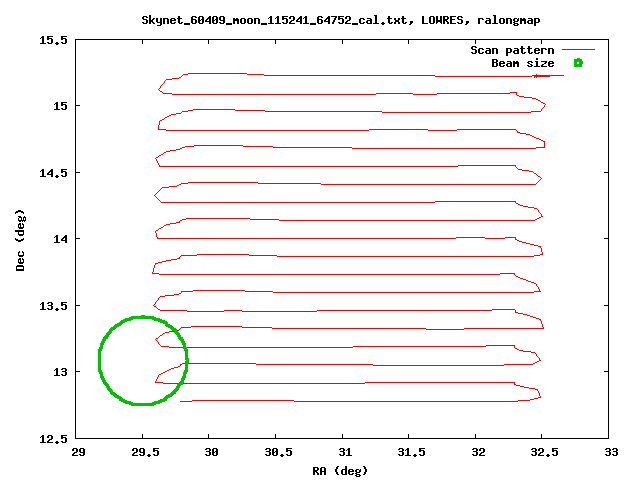Viewport: 640px width, 480px height.
Task: Click the x-axis tick label 30.5
Action: click(278, 452)
